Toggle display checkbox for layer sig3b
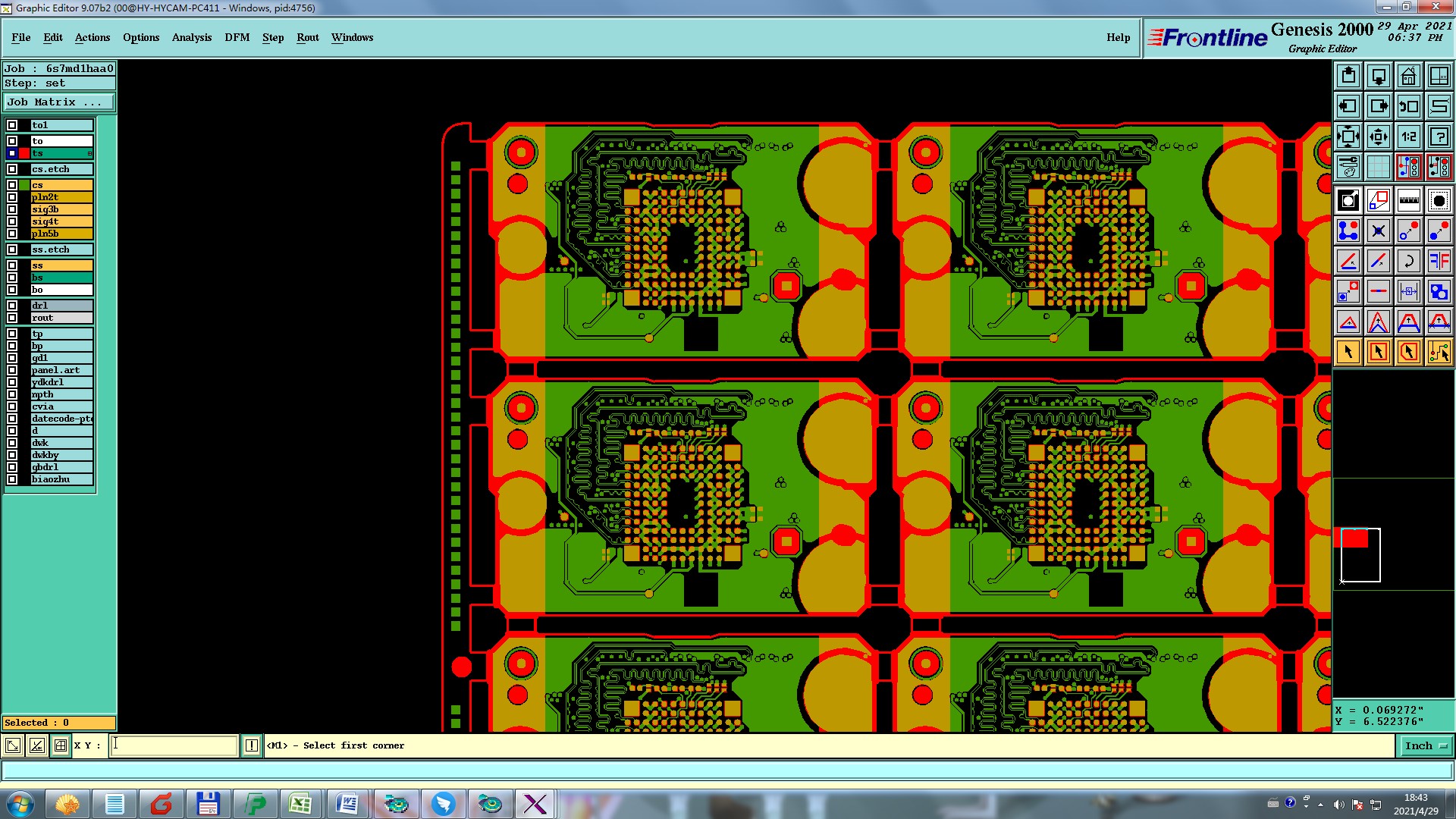1456x819 pixels. [12, 209]
